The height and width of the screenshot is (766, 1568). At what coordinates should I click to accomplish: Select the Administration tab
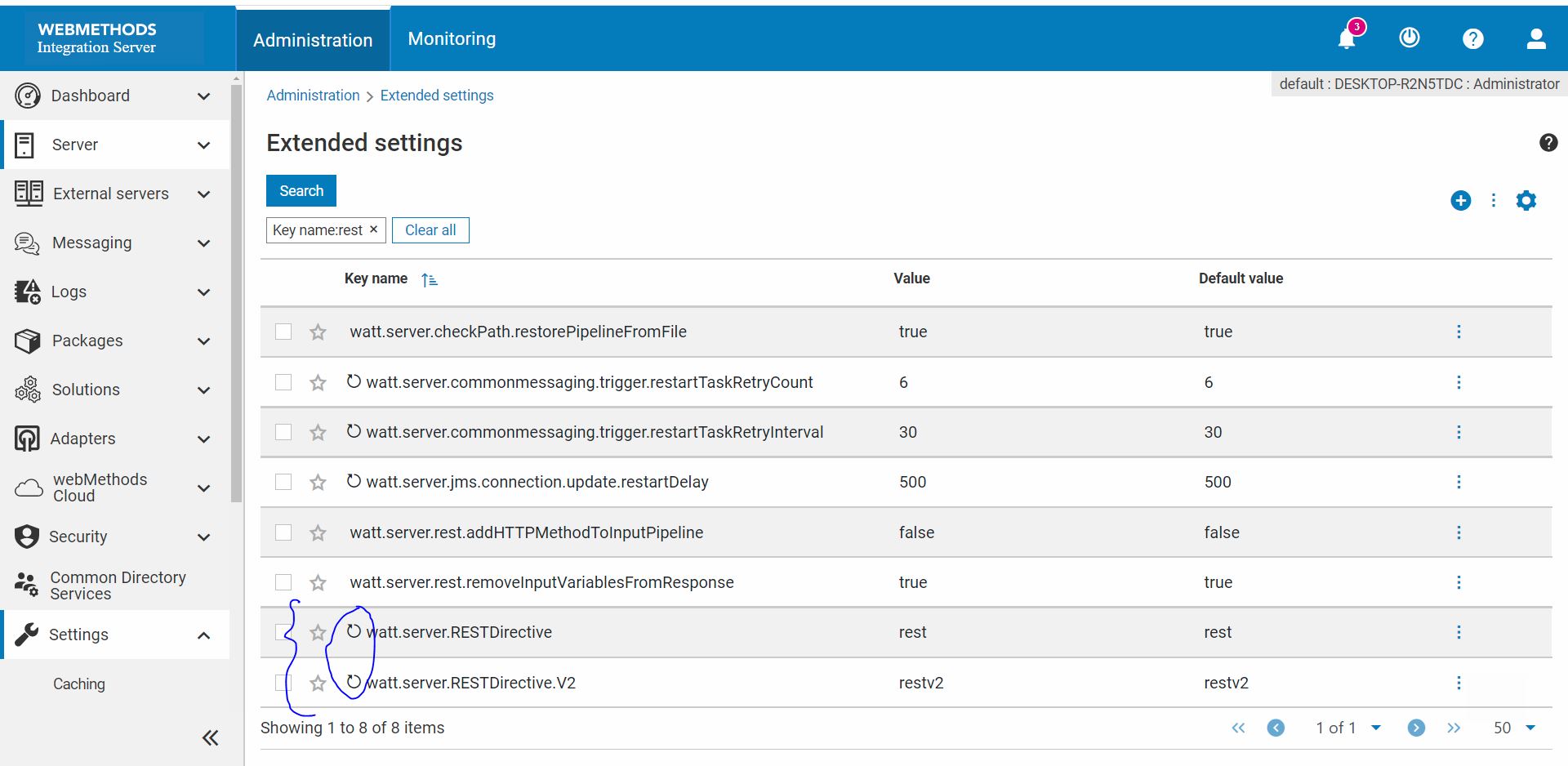[x=313, y=39]
